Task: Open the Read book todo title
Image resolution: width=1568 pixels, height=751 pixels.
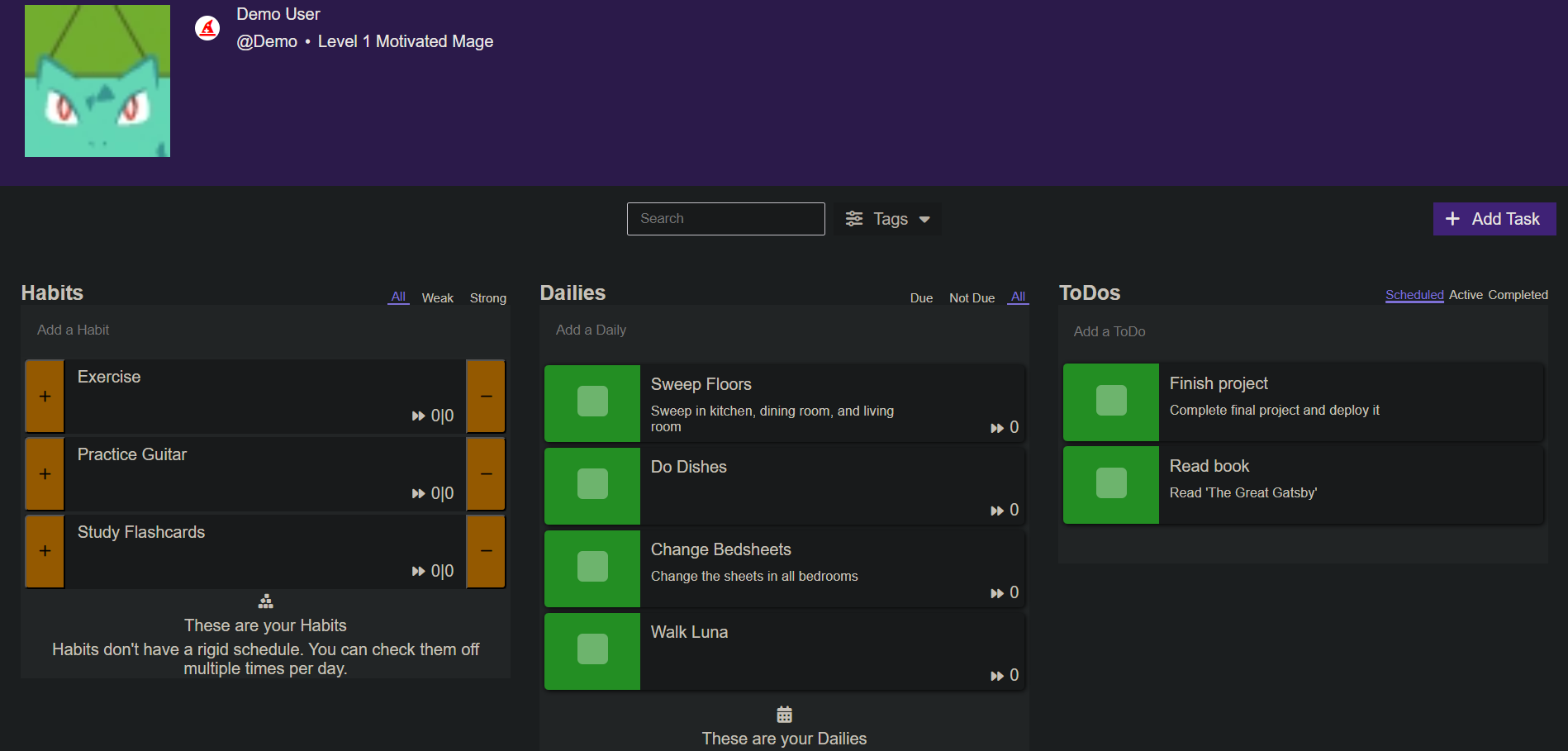Action: click(1209, 466)
